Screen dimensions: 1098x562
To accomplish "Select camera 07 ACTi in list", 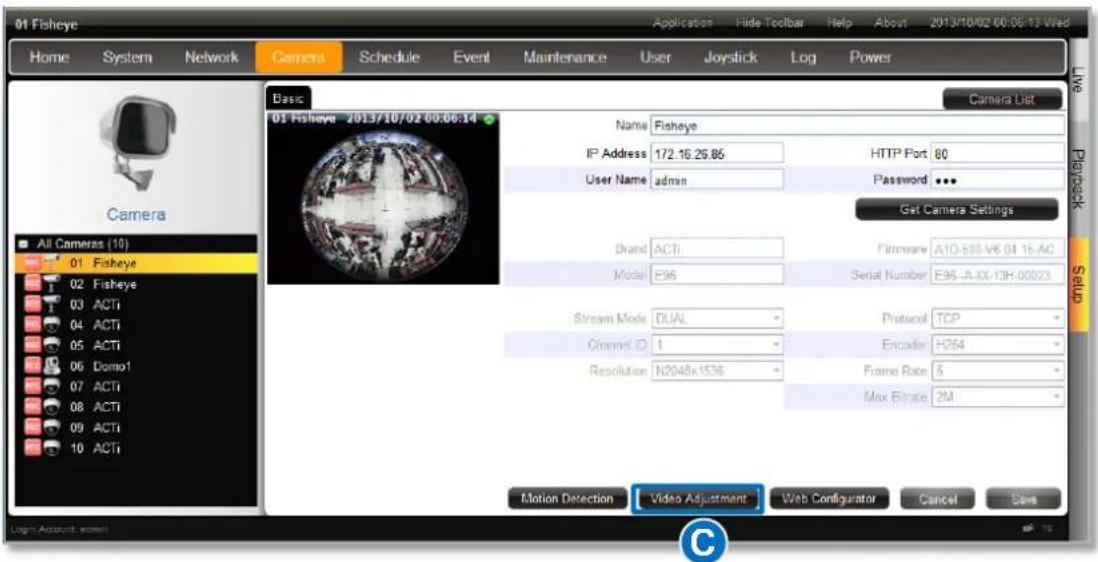I will coord(137,386).
